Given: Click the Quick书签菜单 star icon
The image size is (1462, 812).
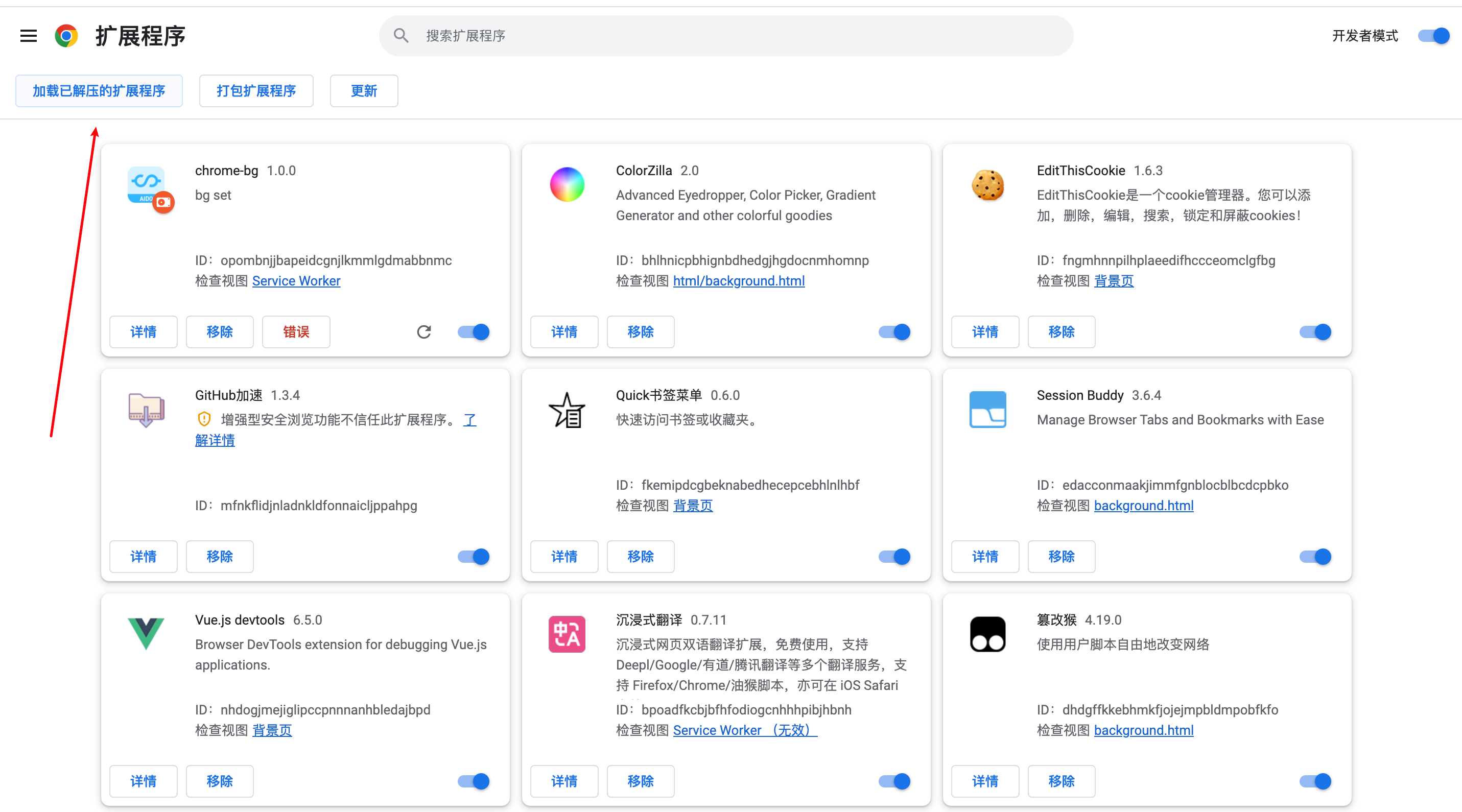Looking at the screenshot, I should tap(567, 410).
